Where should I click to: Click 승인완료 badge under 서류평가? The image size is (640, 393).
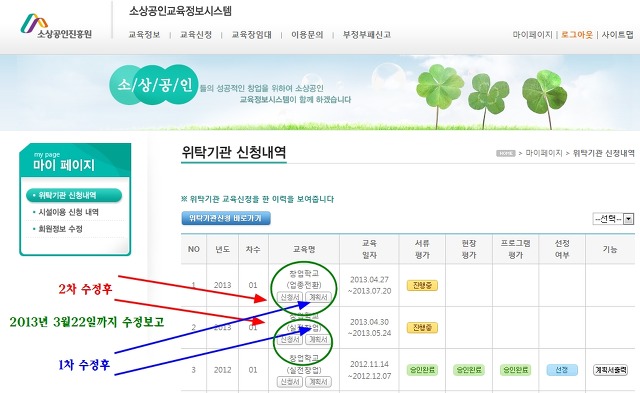(422, 370)
